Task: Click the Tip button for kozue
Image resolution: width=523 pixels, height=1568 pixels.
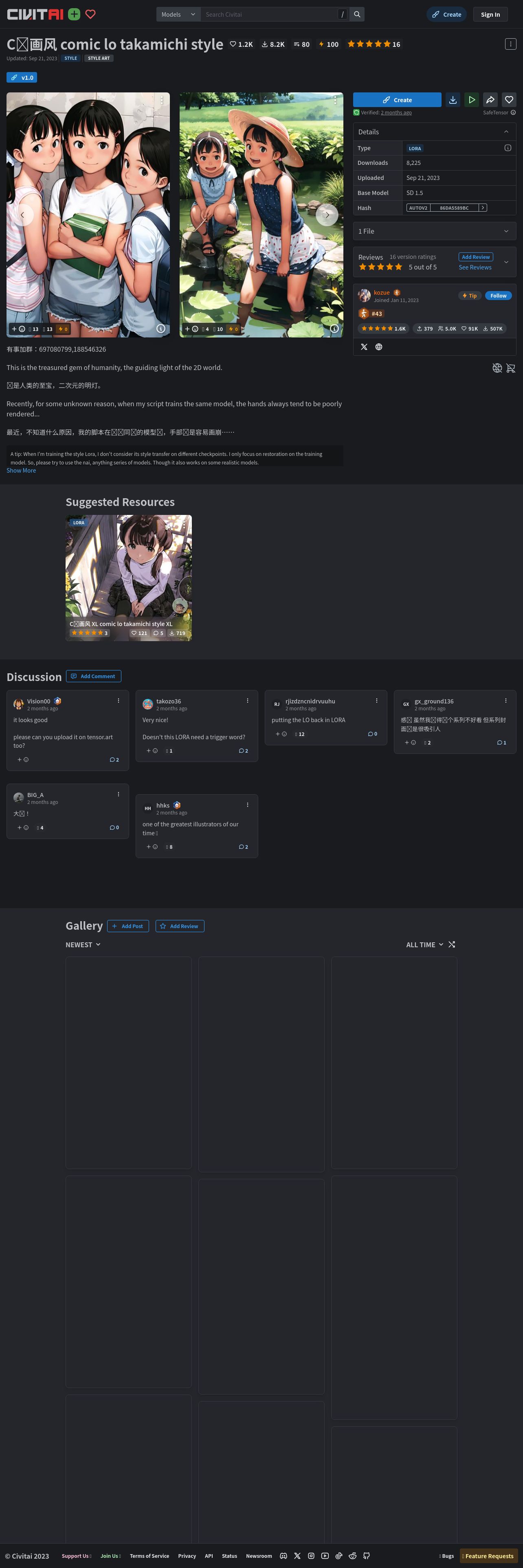Action: click(469, 296)
